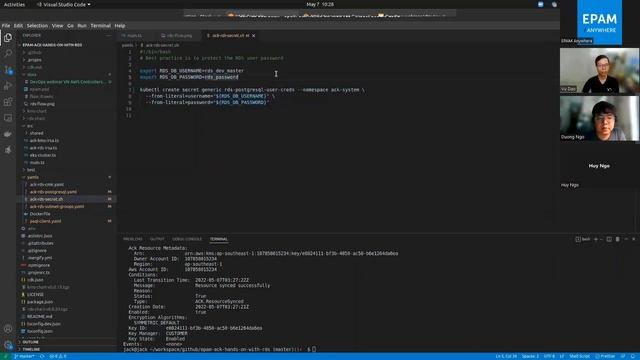Click the master branch indicator in status bar

(24, 356)
